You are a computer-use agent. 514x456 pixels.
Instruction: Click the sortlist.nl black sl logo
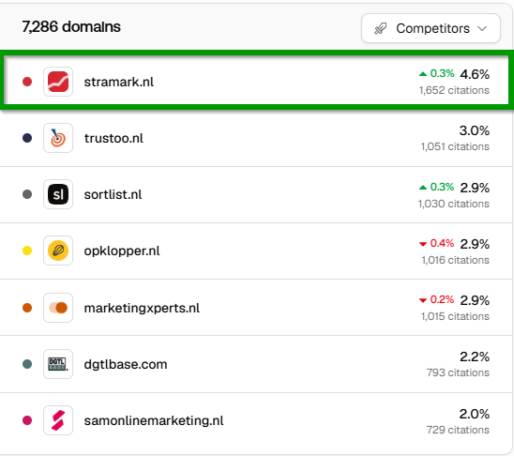(x=58, y=194)
